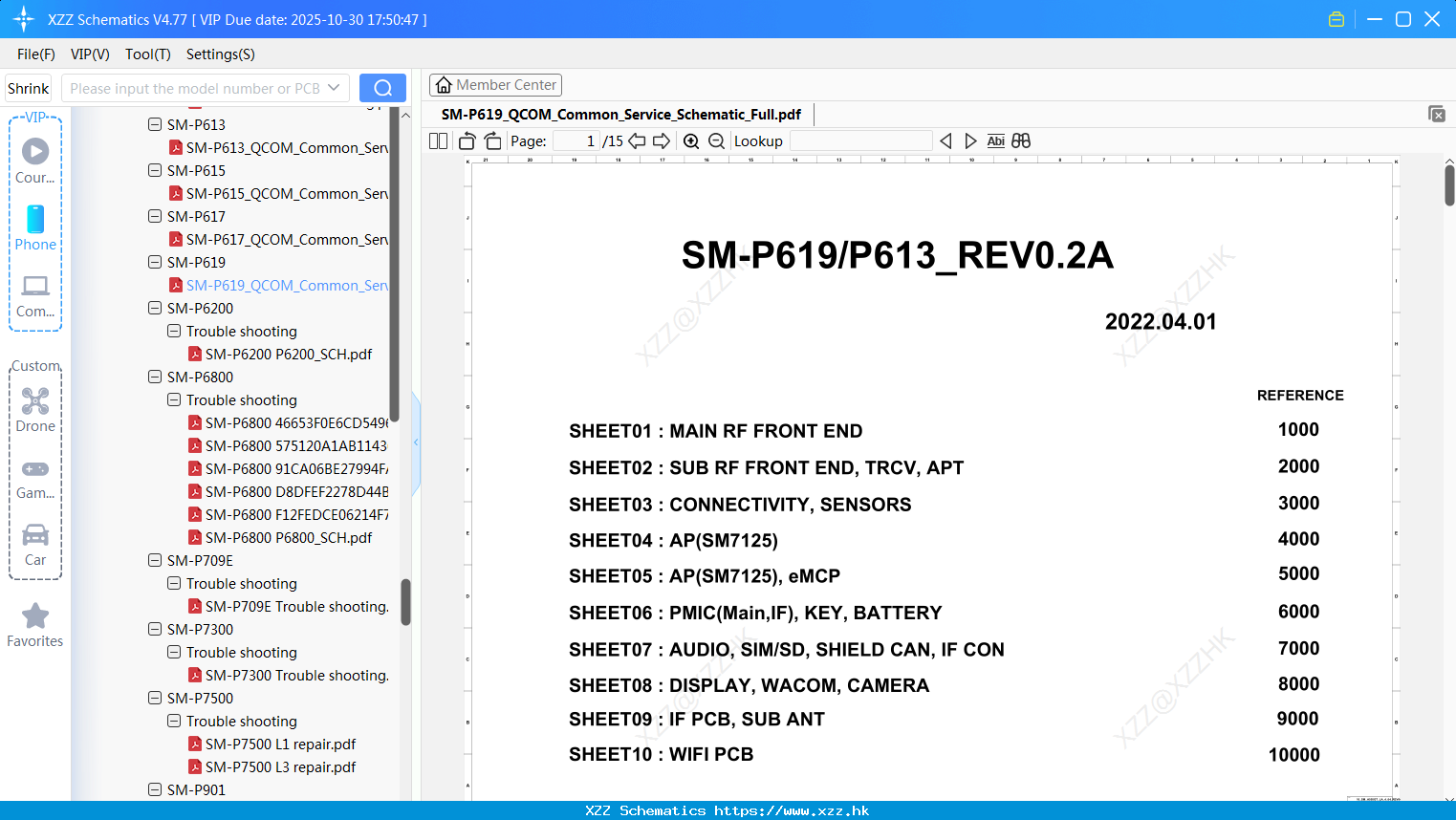Image resolution: width=1456 pixels, height=820 pixels.
Task: Open the Drone category
Action: [x=35, y=410]
